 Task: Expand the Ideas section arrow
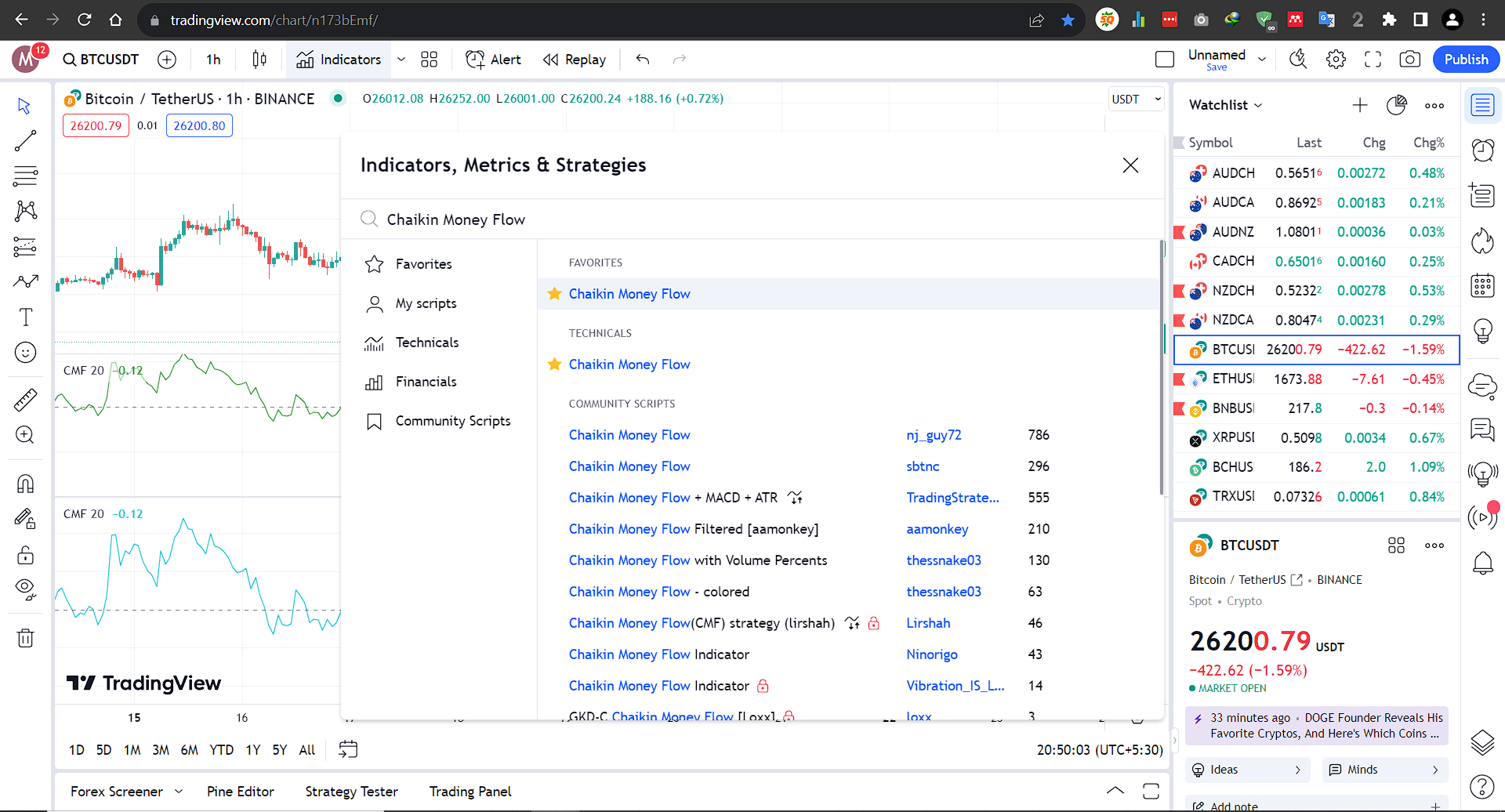point(1297,770)
